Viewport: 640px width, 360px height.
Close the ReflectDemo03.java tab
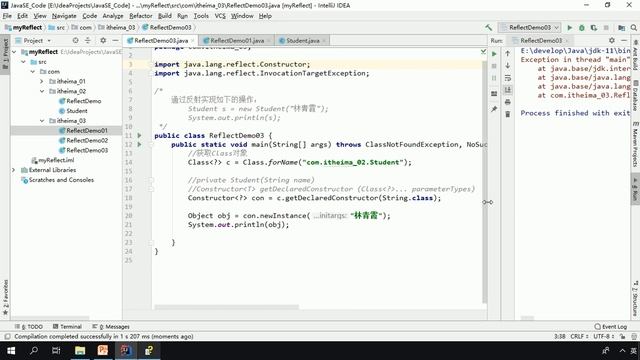(x=193, y=40)
